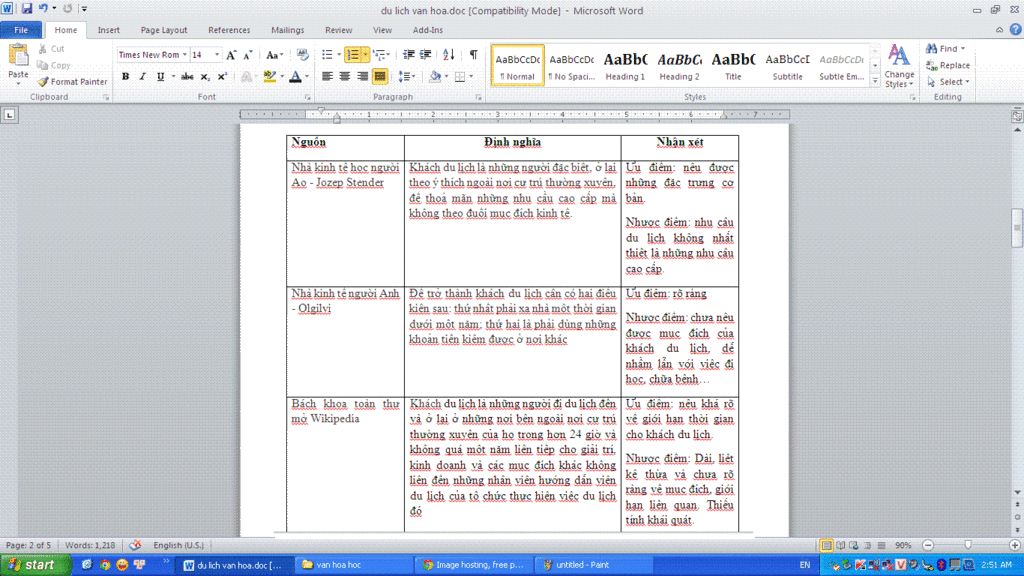
Task: Toggle Bold formatting
Action: pyautogui.click(x=126, y=77)
